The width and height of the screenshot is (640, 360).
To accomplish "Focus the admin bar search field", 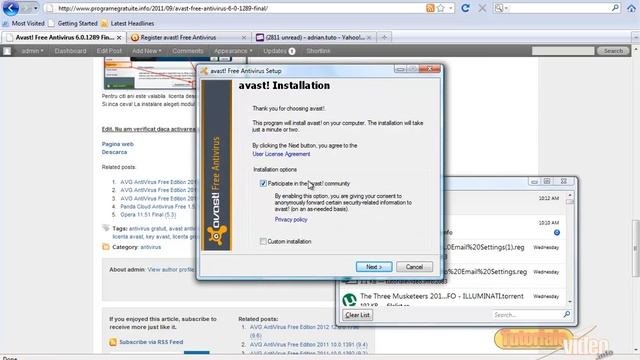I will [x=563, y=51].
